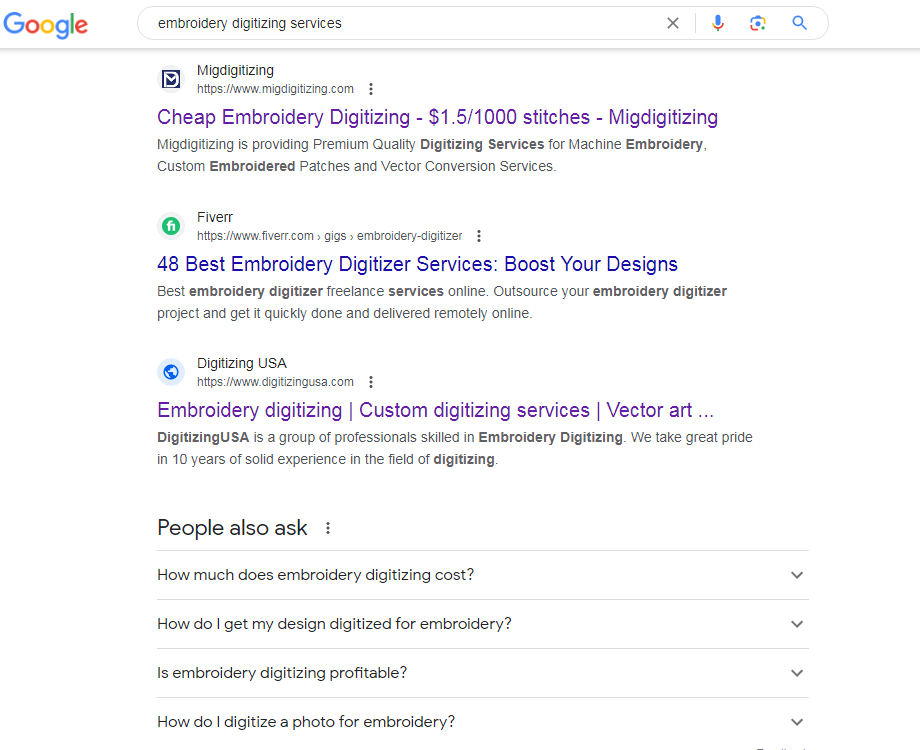Expand "Is embroidery digitizing profitable?" question

tap(797, 673)
